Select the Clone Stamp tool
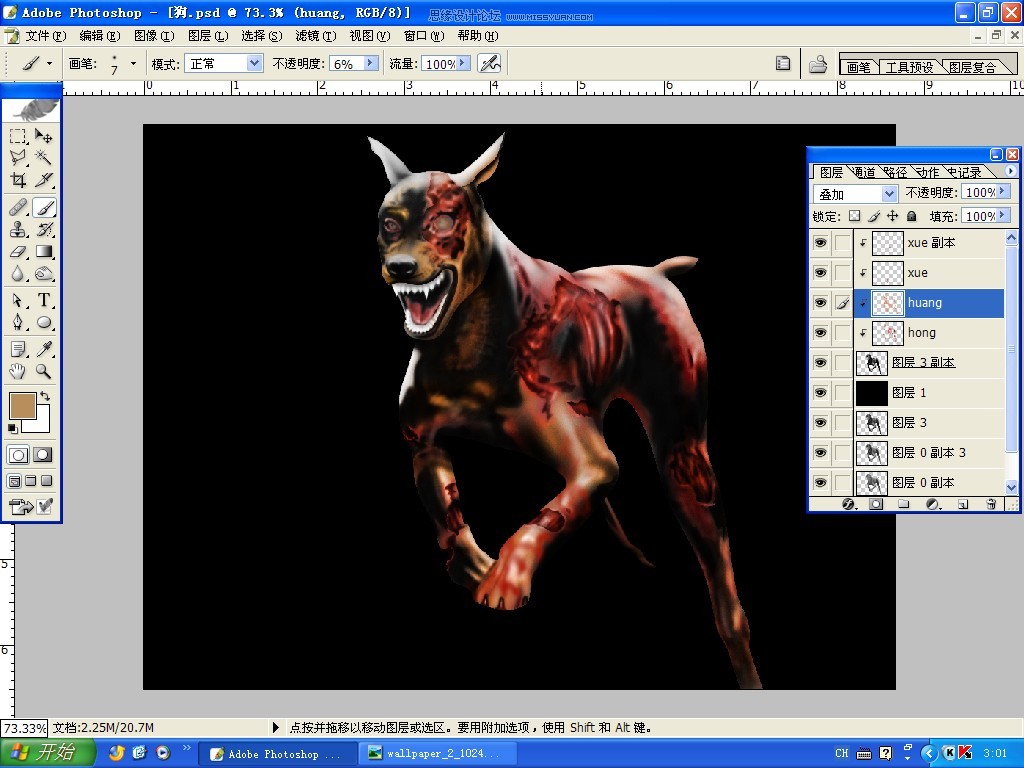Screen dimensions: 1024x768 [x=18, y=229]
